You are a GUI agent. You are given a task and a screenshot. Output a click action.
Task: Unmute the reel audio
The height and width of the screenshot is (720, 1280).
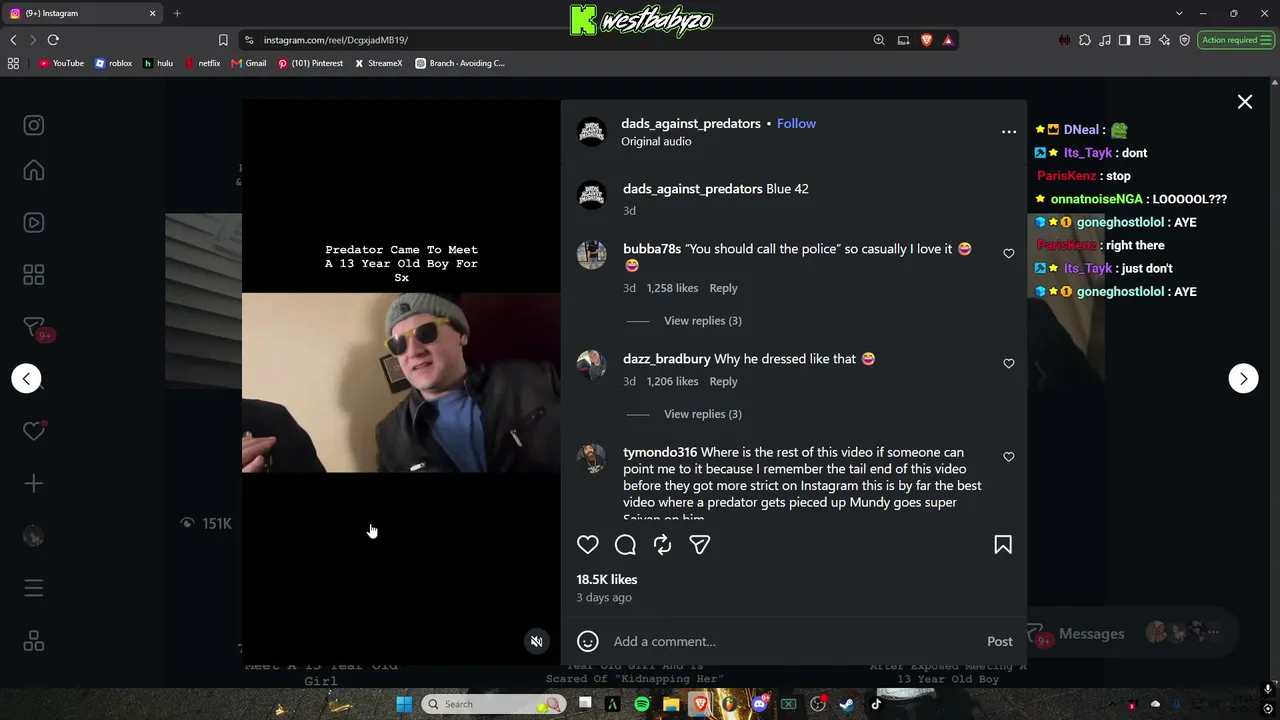(537, 642)
